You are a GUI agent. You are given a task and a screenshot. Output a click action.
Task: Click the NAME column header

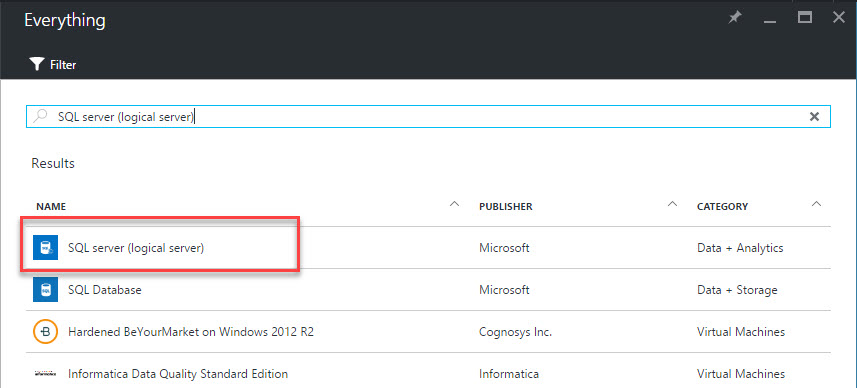51,207
